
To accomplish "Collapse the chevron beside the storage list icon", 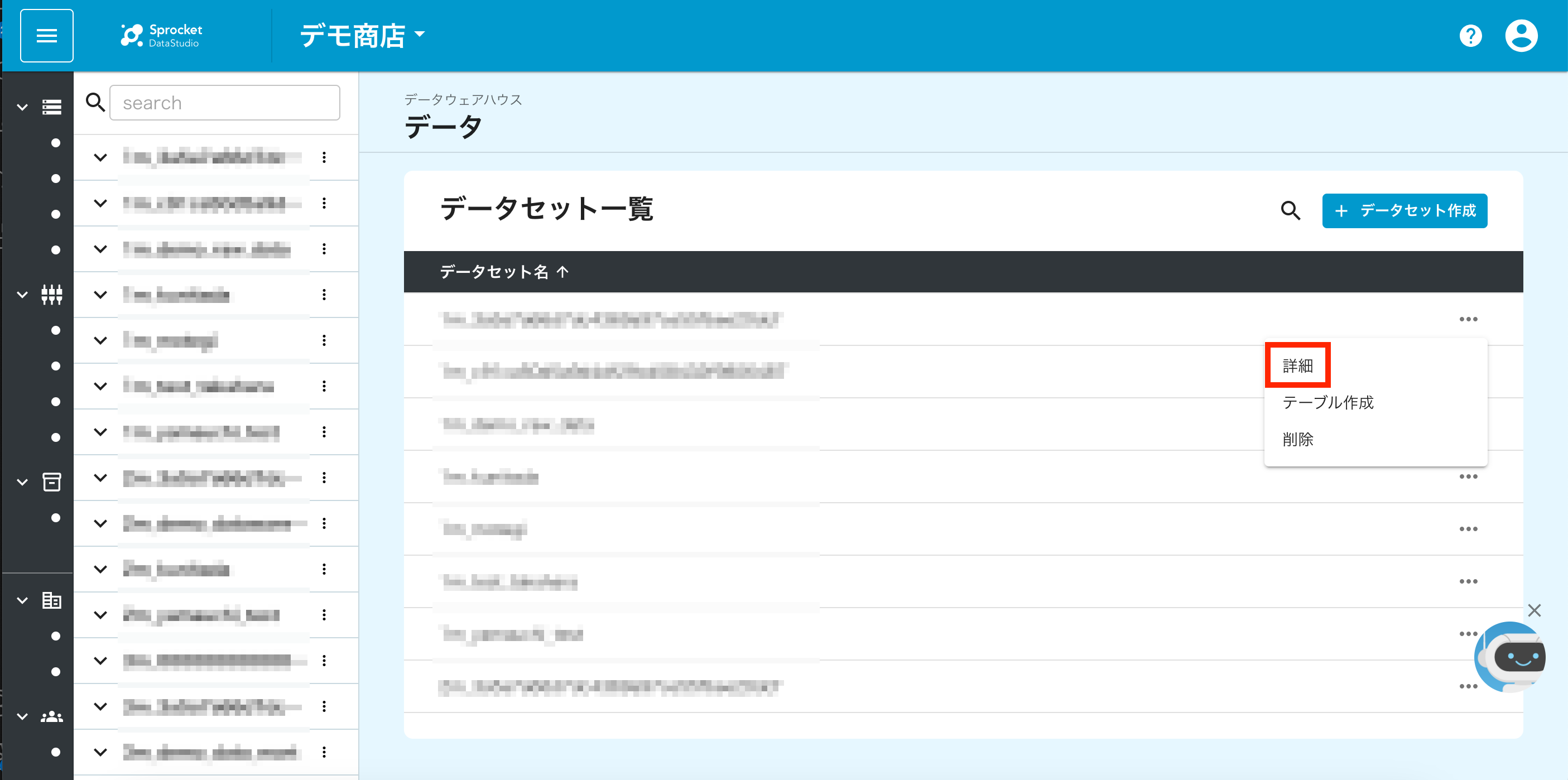I will pos(22,107).
